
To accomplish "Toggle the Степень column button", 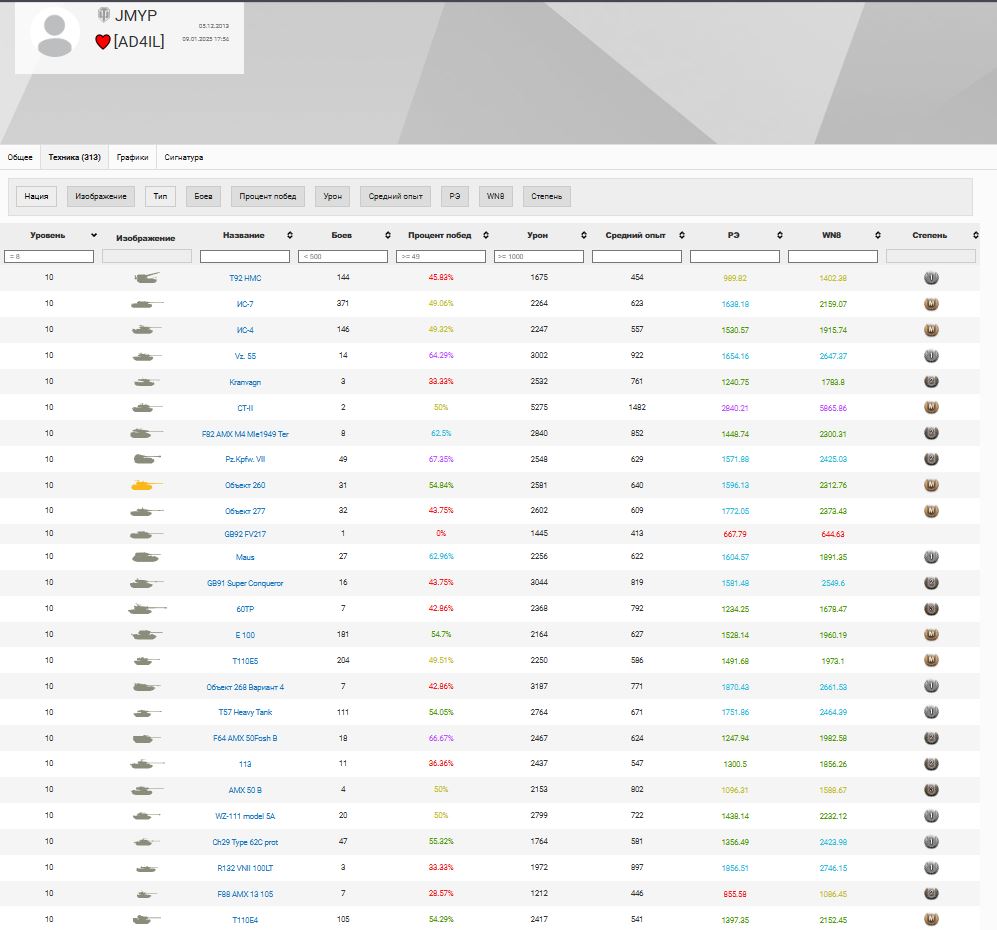I will click(x=546, y=196).
